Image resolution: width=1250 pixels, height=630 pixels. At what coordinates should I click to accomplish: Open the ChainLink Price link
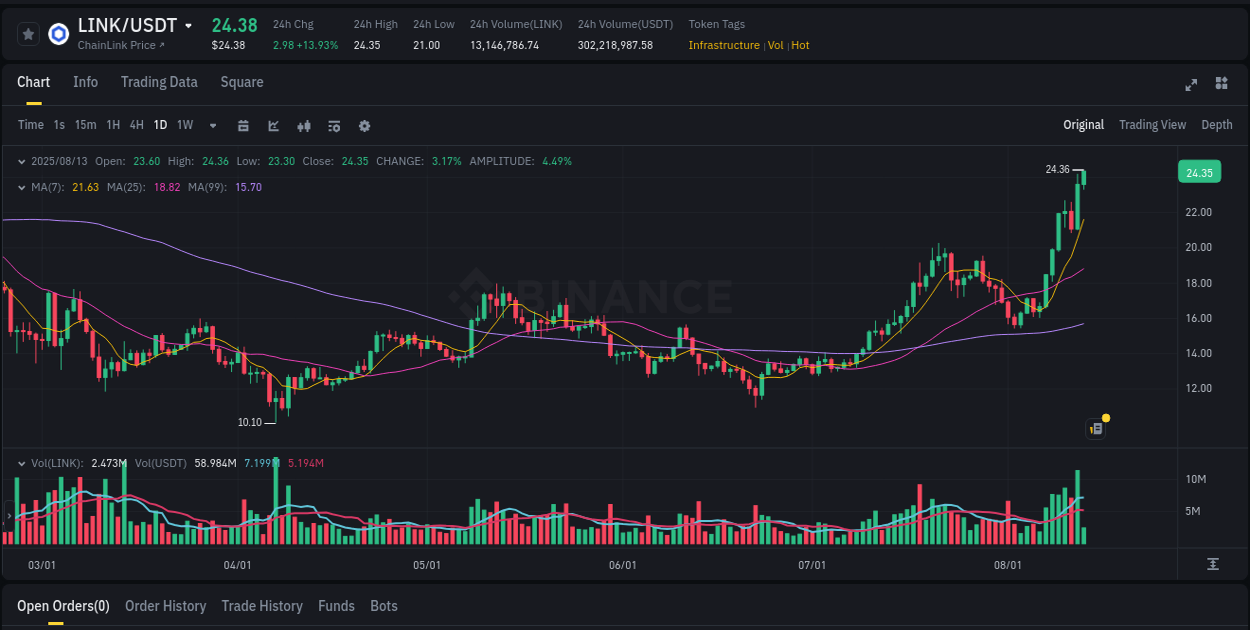117,45
